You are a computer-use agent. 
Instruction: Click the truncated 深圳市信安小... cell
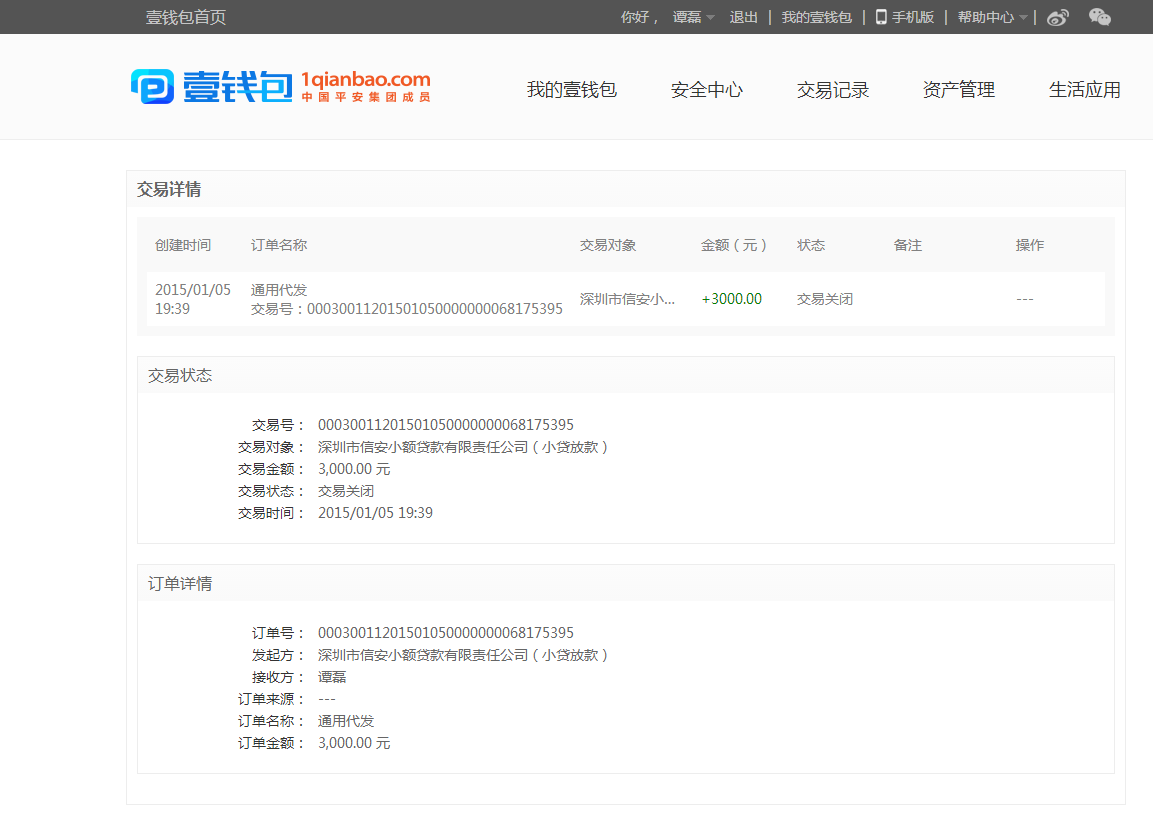point(627,299)
